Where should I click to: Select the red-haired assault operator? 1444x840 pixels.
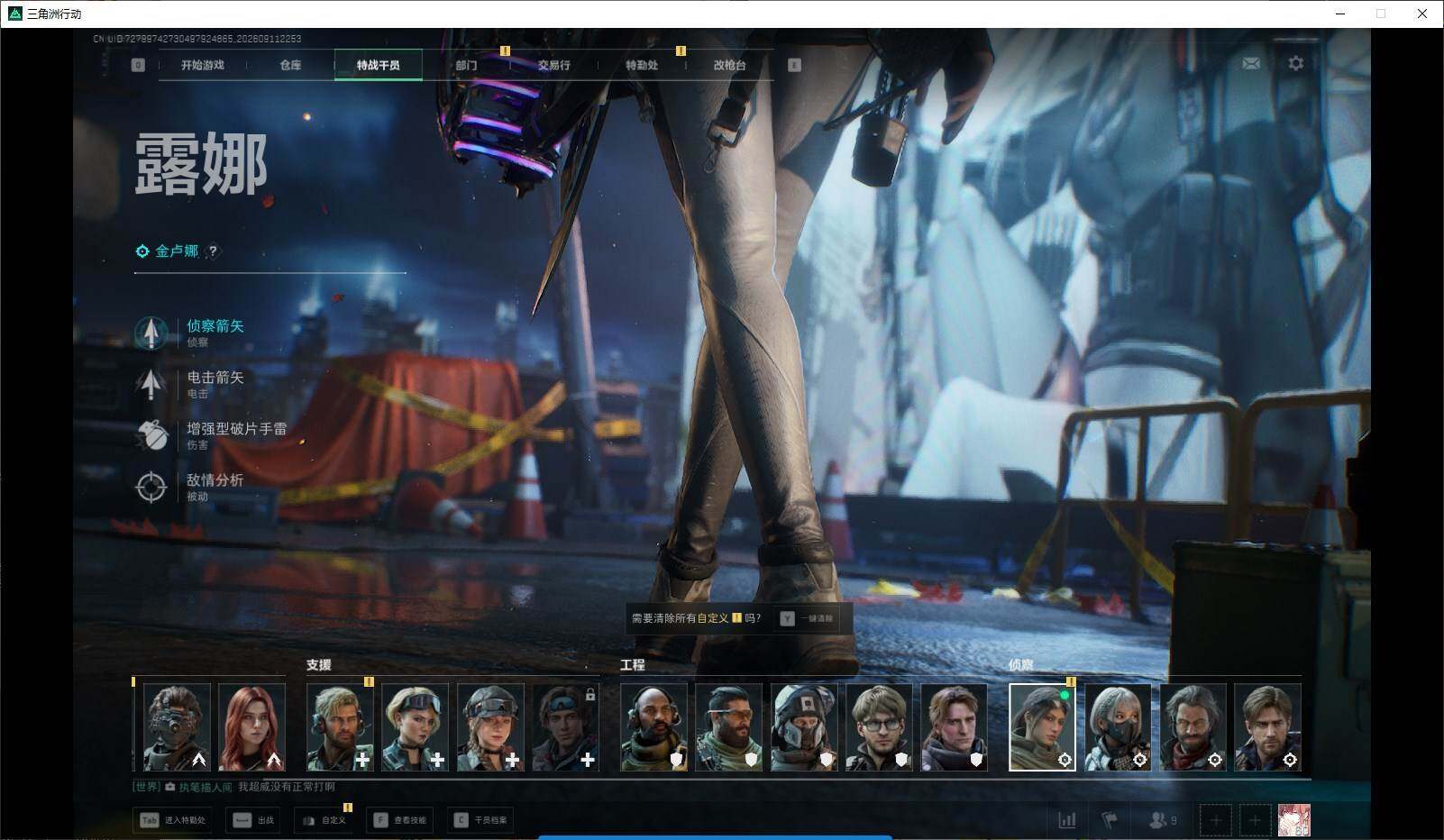[x=251, y=726]
